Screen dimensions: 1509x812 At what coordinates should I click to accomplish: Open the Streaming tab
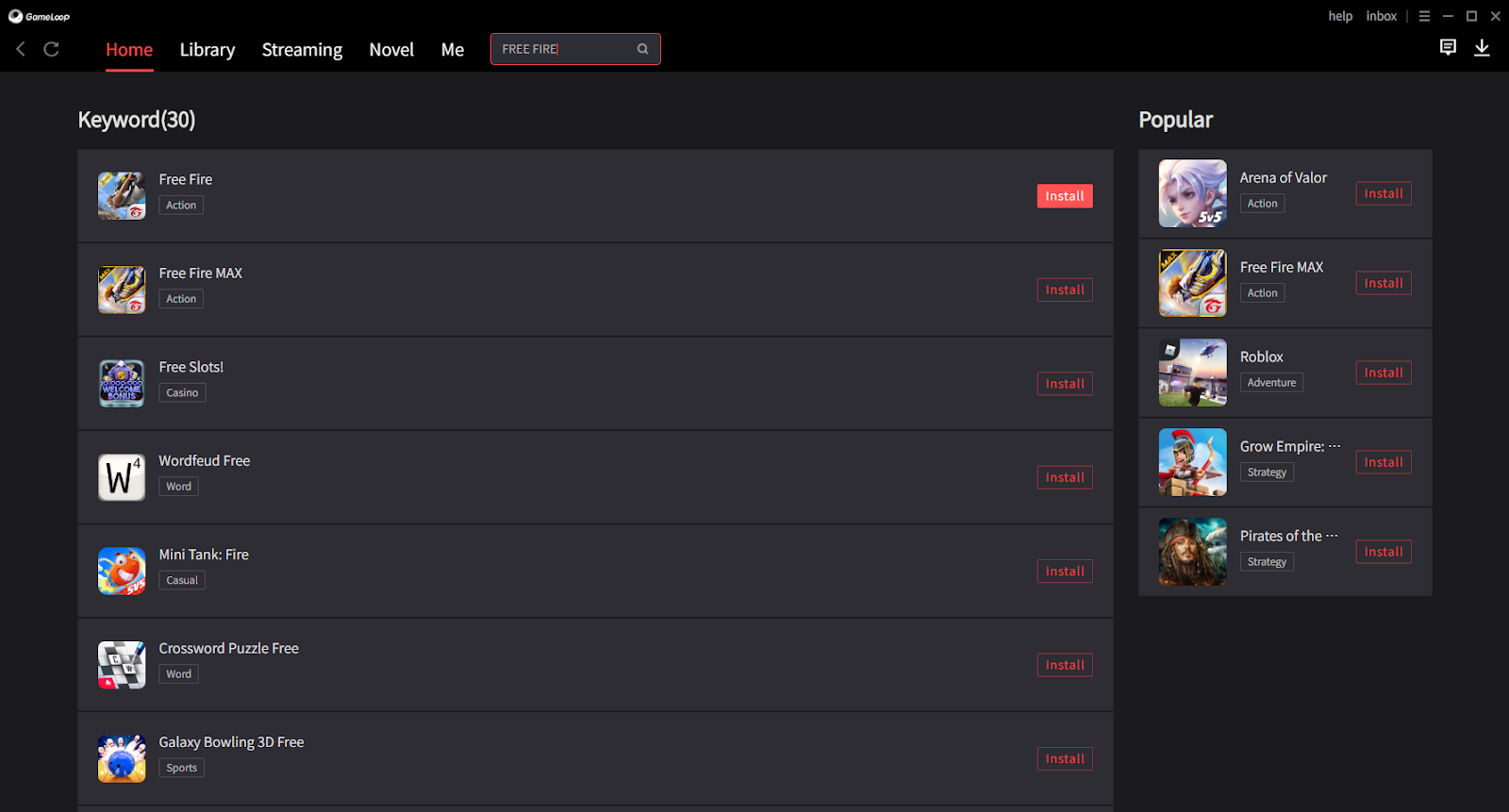point(302,50)
